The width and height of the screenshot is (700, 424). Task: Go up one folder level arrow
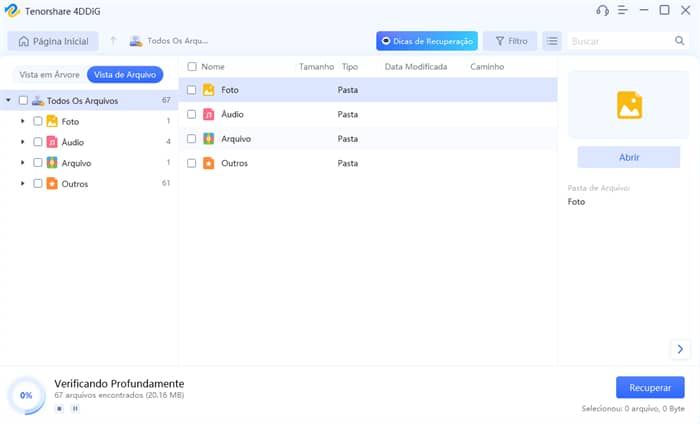[113, 42]
